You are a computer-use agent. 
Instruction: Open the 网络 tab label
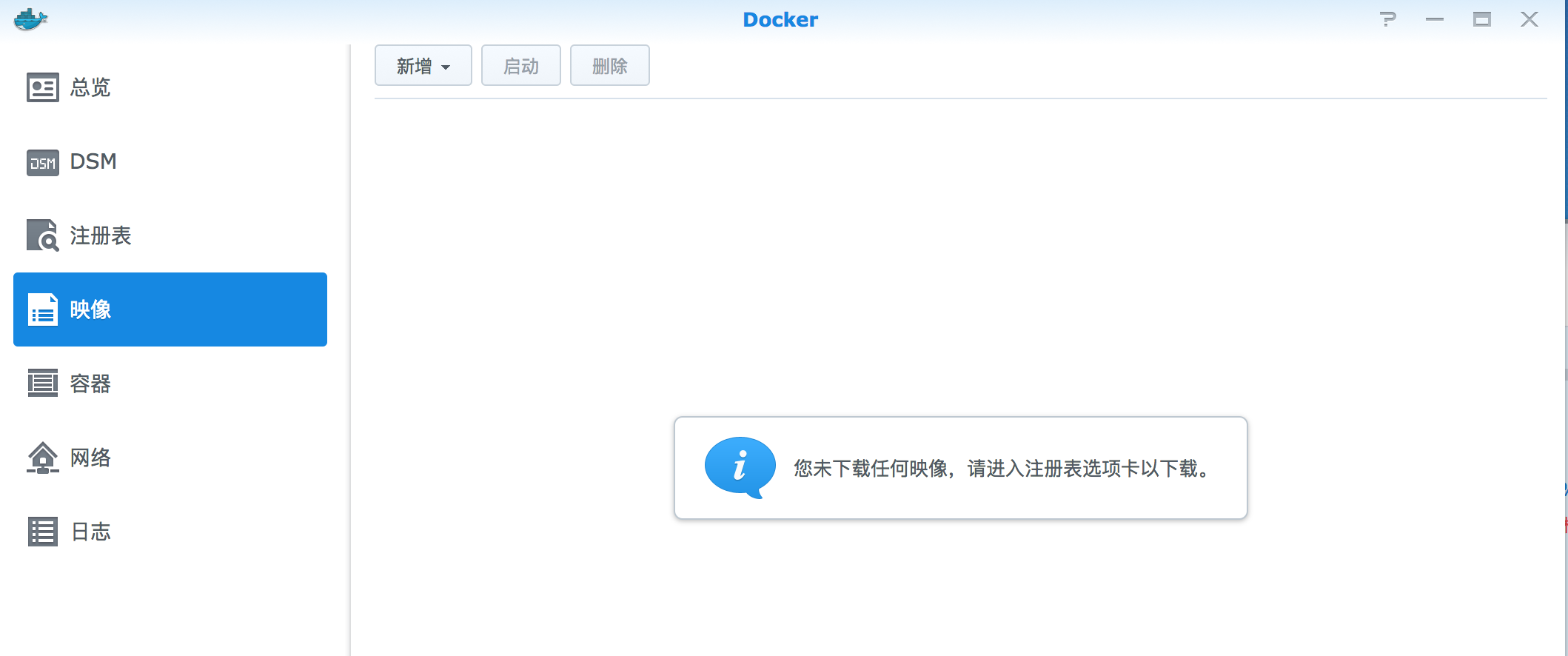pos(90,458)
